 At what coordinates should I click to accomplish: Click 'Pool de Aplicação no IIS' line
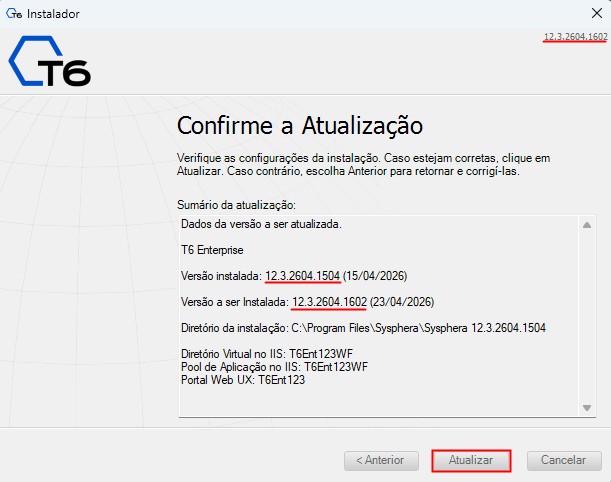(x=274, y=367)
